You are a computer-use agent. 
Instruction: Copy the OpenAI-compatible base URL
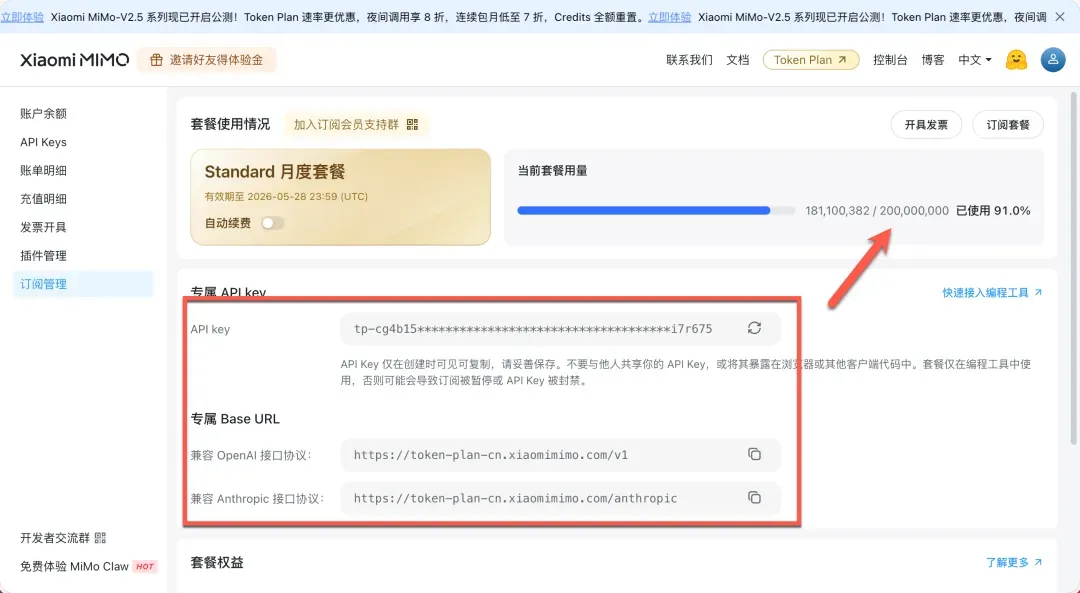(x=754, y=454)
